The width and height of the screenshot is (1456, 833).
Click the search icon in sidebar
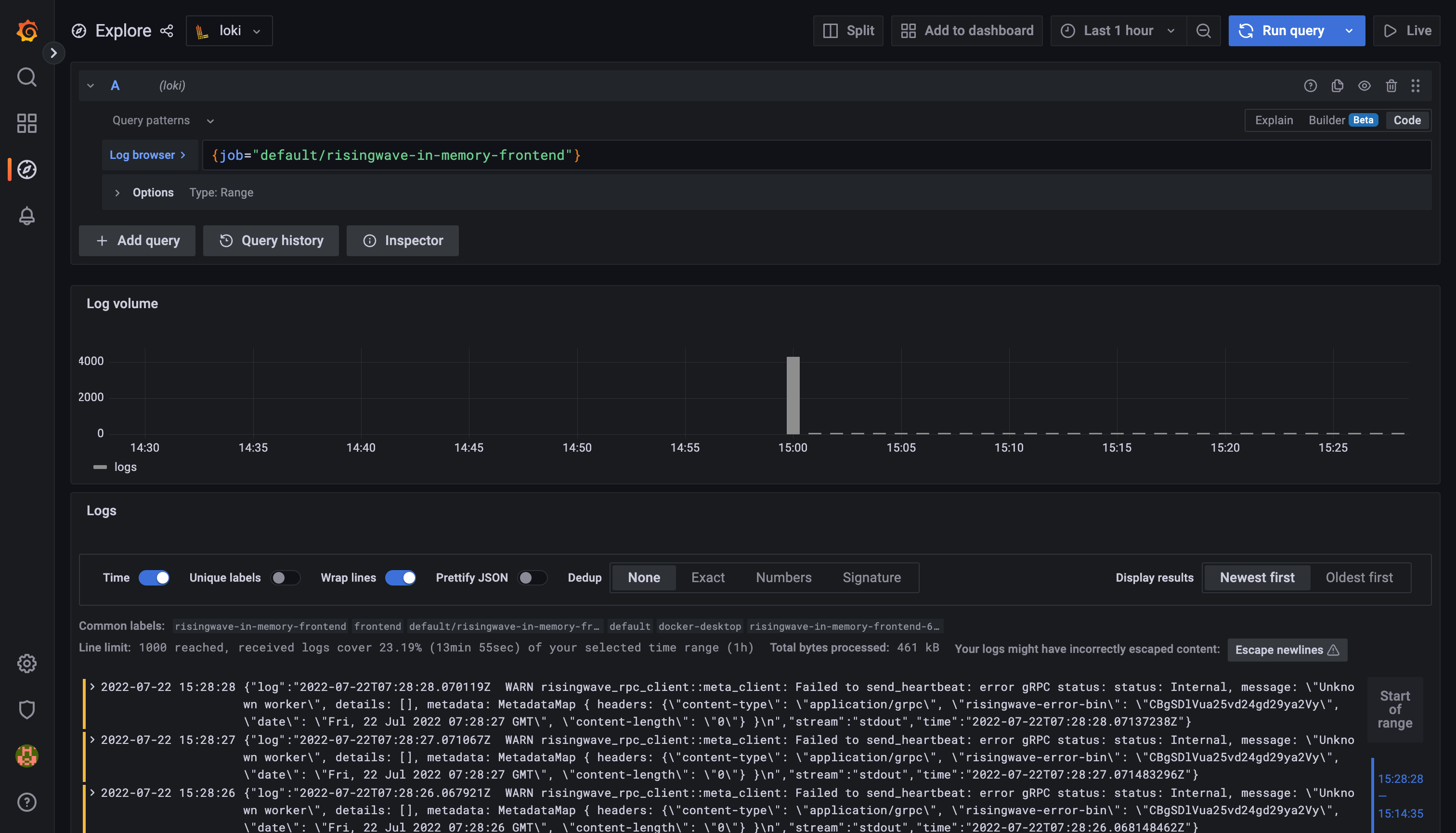(x=27, y=77)
